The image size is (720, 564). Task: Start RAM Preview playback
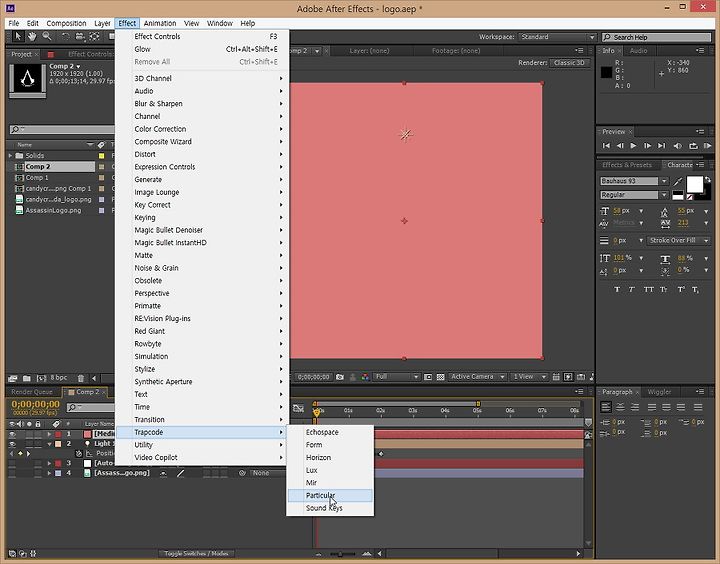[708, 146]
